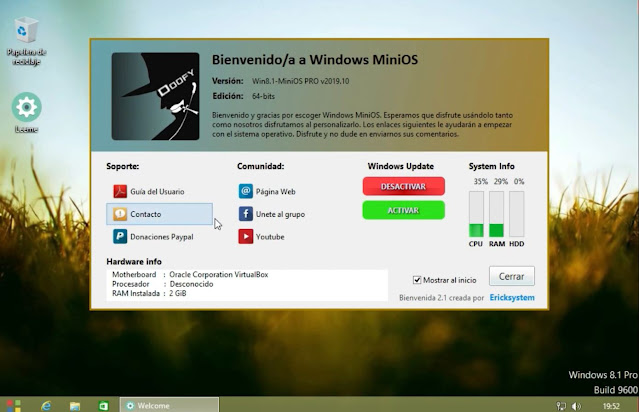
Task: Click the 'Soporte:' section label
Action: [123, 166]
